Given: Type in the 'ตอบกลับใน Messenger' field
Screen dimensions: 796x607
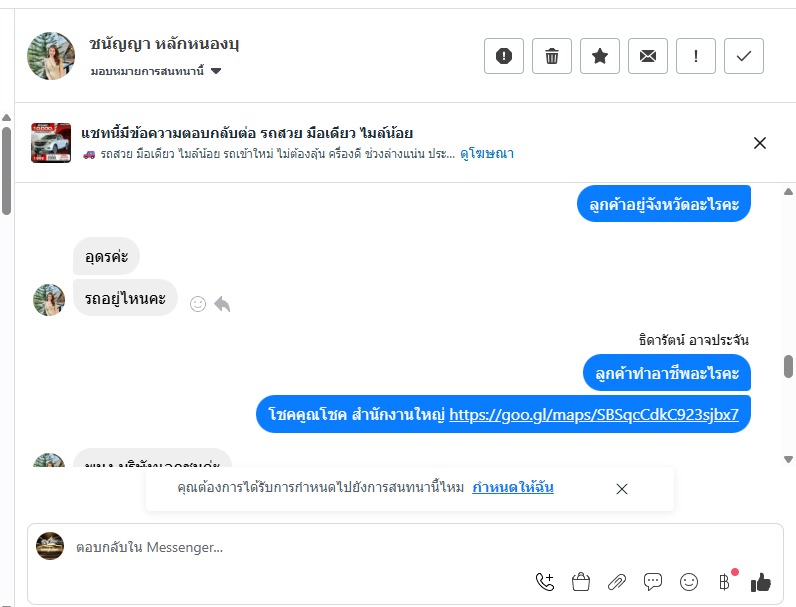Looking at the screenshot, I should click(300, 547).
